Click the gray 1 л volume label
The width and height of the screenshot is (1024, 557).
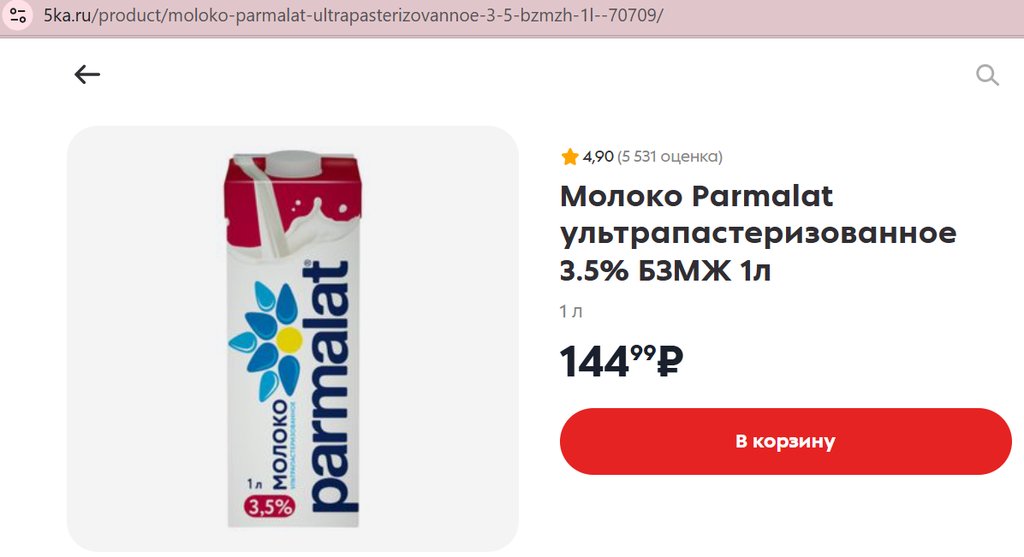coord(571,311)
